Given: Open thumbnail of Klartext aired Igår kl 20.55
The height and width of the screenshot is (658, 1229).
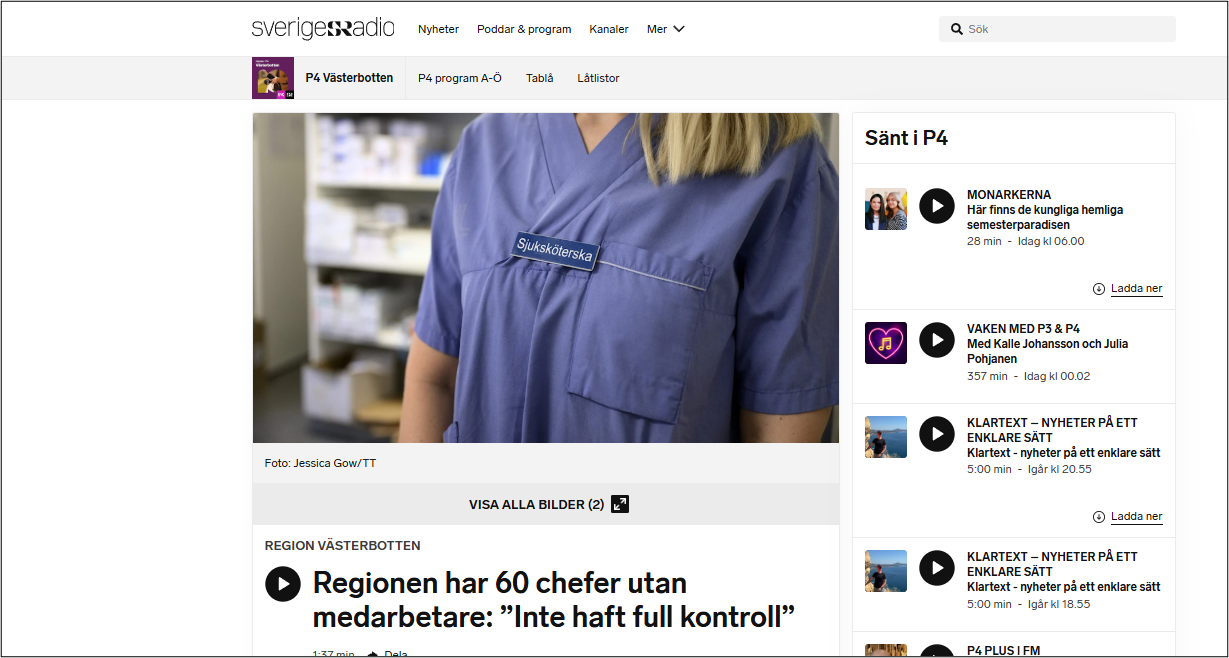Looking at the screenshot, I should 886,437.
